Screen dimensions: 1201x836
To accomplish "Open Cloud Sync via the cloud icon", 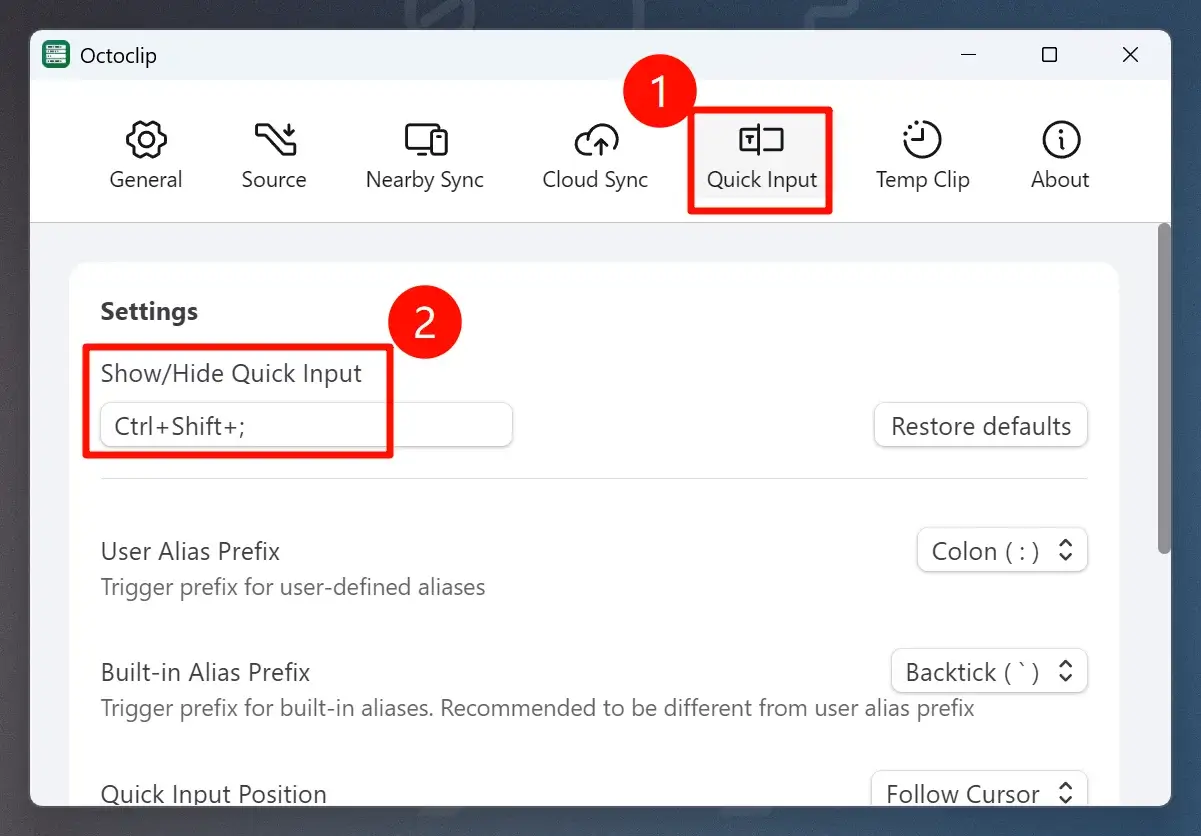I will tap(595, 140).
